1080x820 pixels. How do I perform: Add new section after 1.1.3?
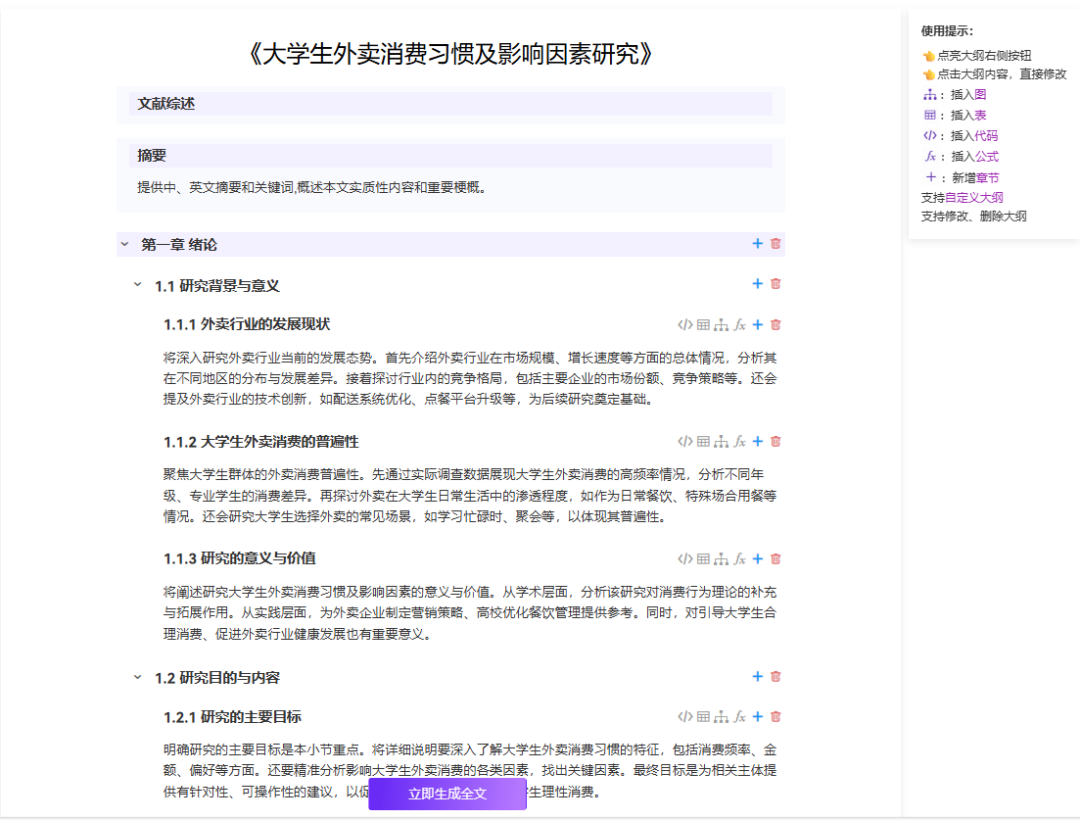click(757, 559)
